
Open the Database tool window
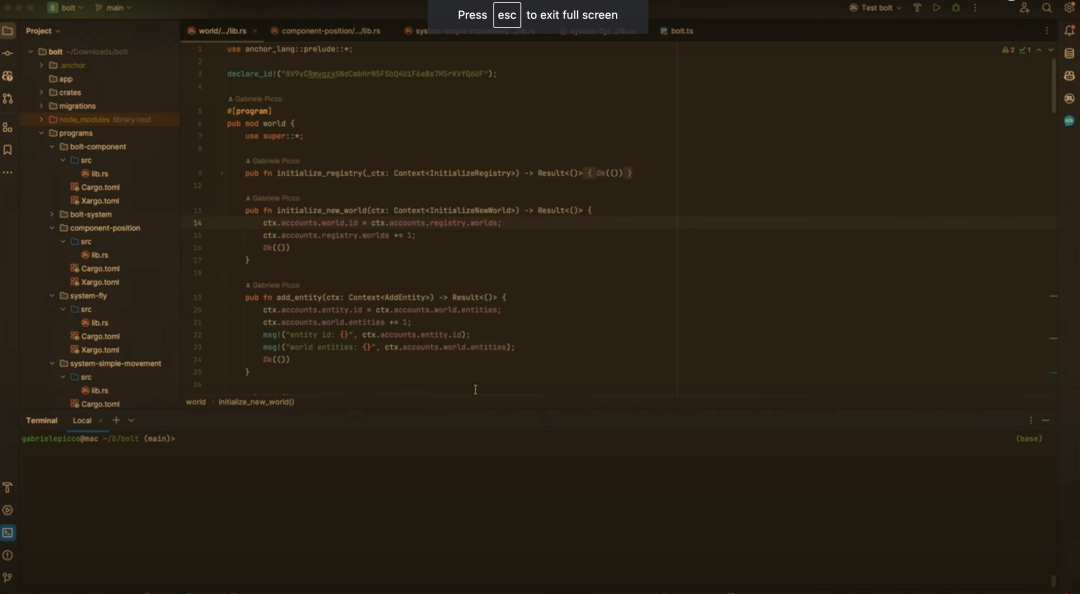click(x=1069, y=54)
